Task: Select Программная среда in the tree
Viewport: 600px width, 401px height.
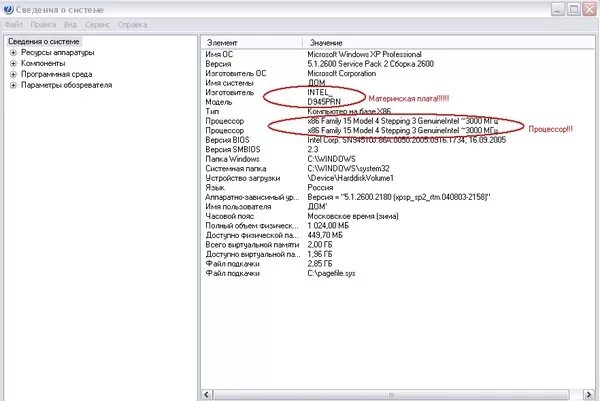Action: [56, 74]
